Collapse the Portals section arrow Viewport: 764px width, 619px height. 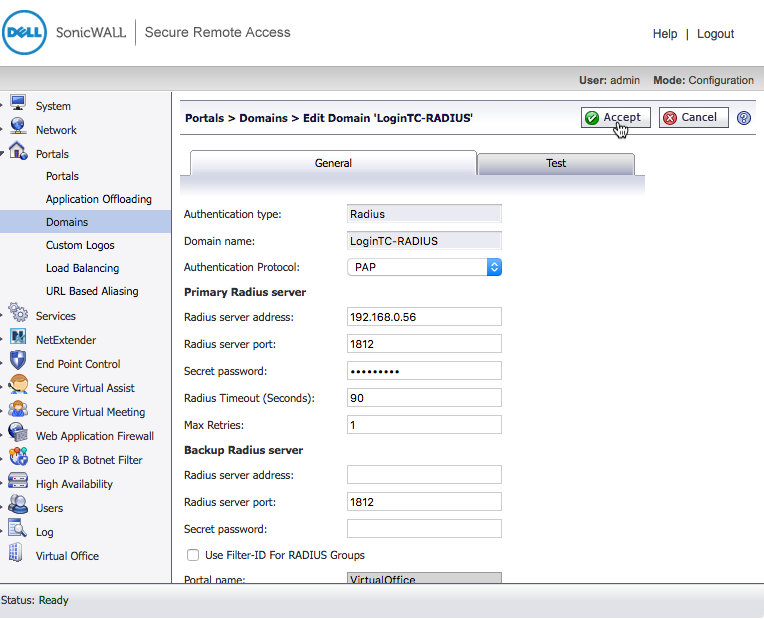3,154
